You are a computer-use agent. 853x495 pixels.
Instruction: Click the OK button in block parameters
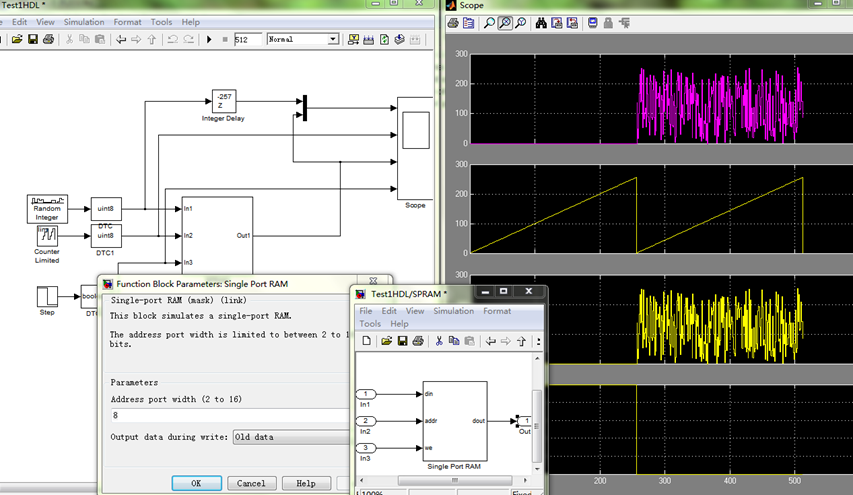196,483
